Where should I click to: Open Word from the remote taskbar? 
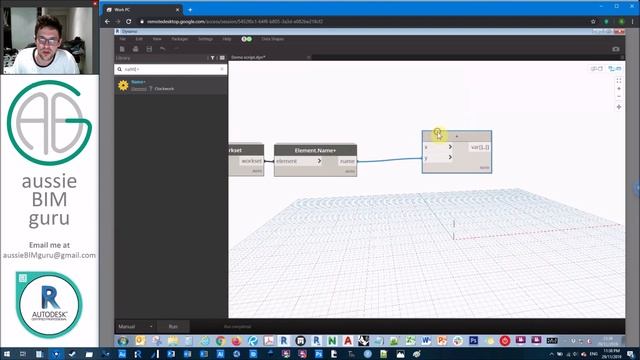point(426,340)
